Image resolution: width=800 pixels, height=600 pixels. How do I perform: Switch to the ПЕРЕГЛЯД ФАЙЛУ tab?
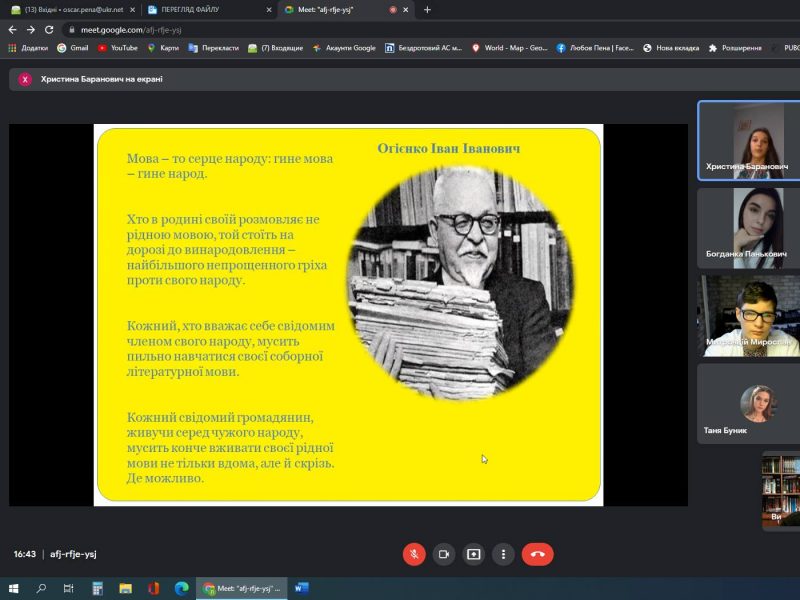tap(205, 9)
